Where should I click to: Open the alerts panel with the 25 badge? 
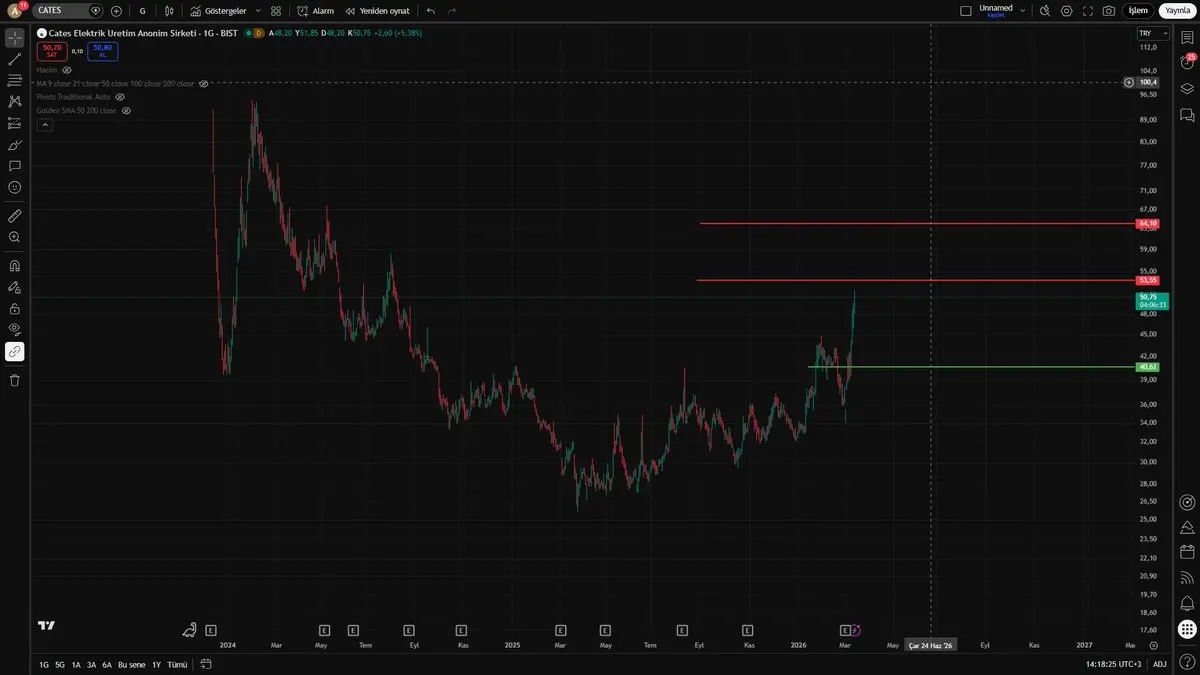pos(1187,62)
